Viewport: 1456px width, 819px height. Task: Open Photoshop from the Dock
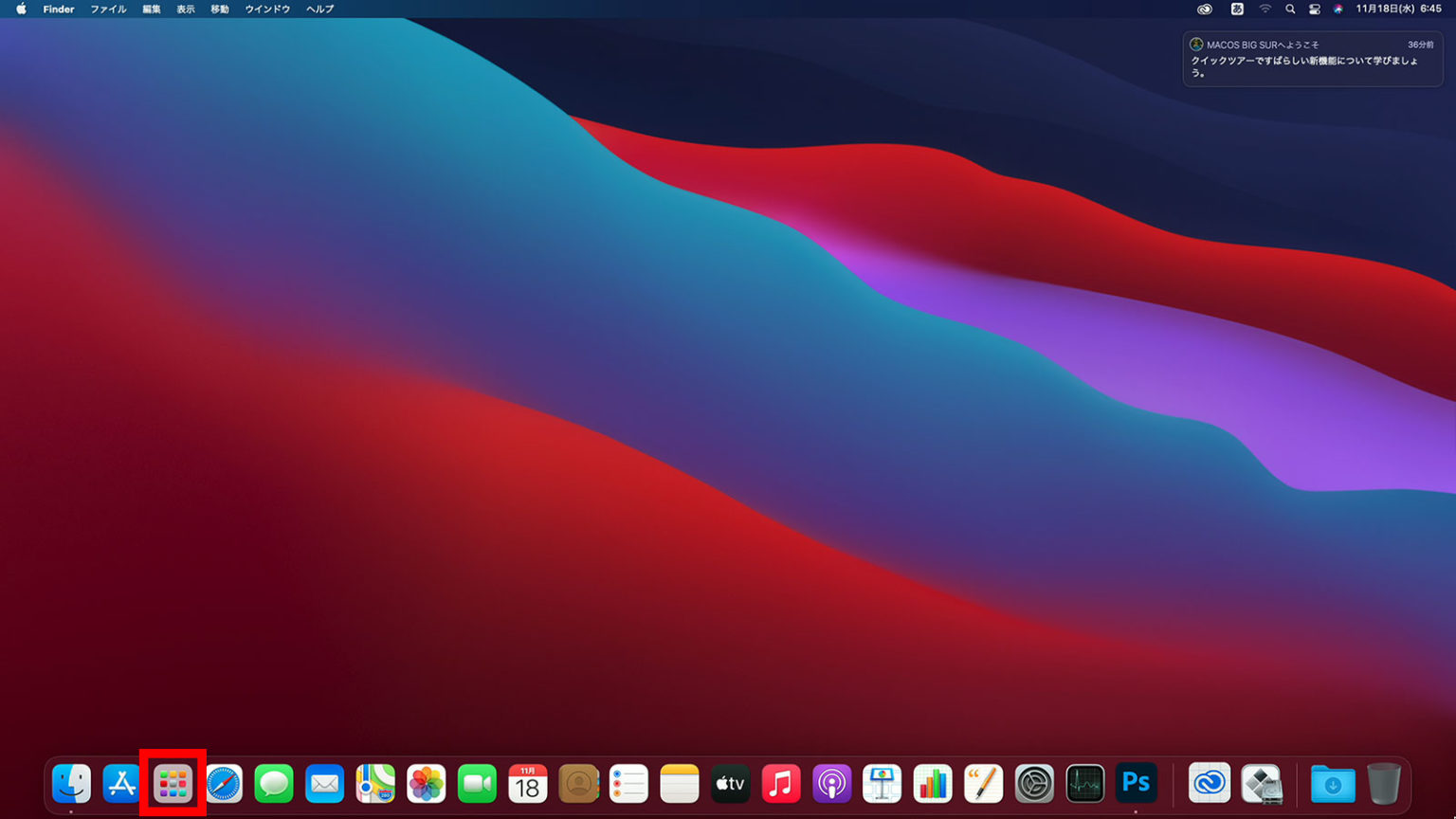coord(1136,784)
